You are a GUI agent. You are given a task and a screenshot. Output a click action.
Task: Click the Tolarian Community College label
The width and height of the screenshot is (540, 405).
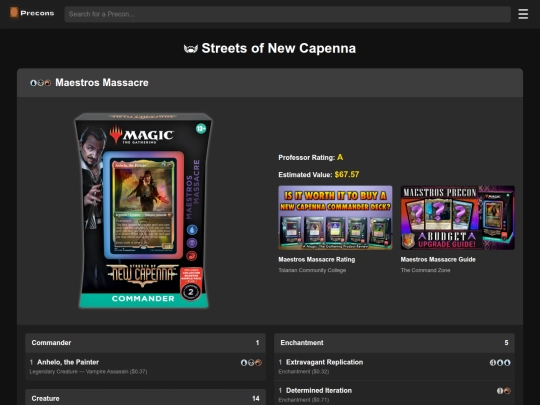click(x=312, y=270)
